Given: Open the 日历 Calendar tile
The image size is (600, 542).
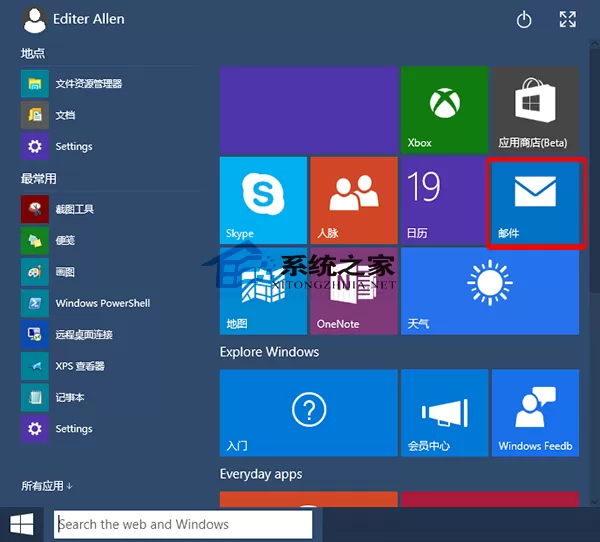Looking at the screenshot, I should 444,200.
